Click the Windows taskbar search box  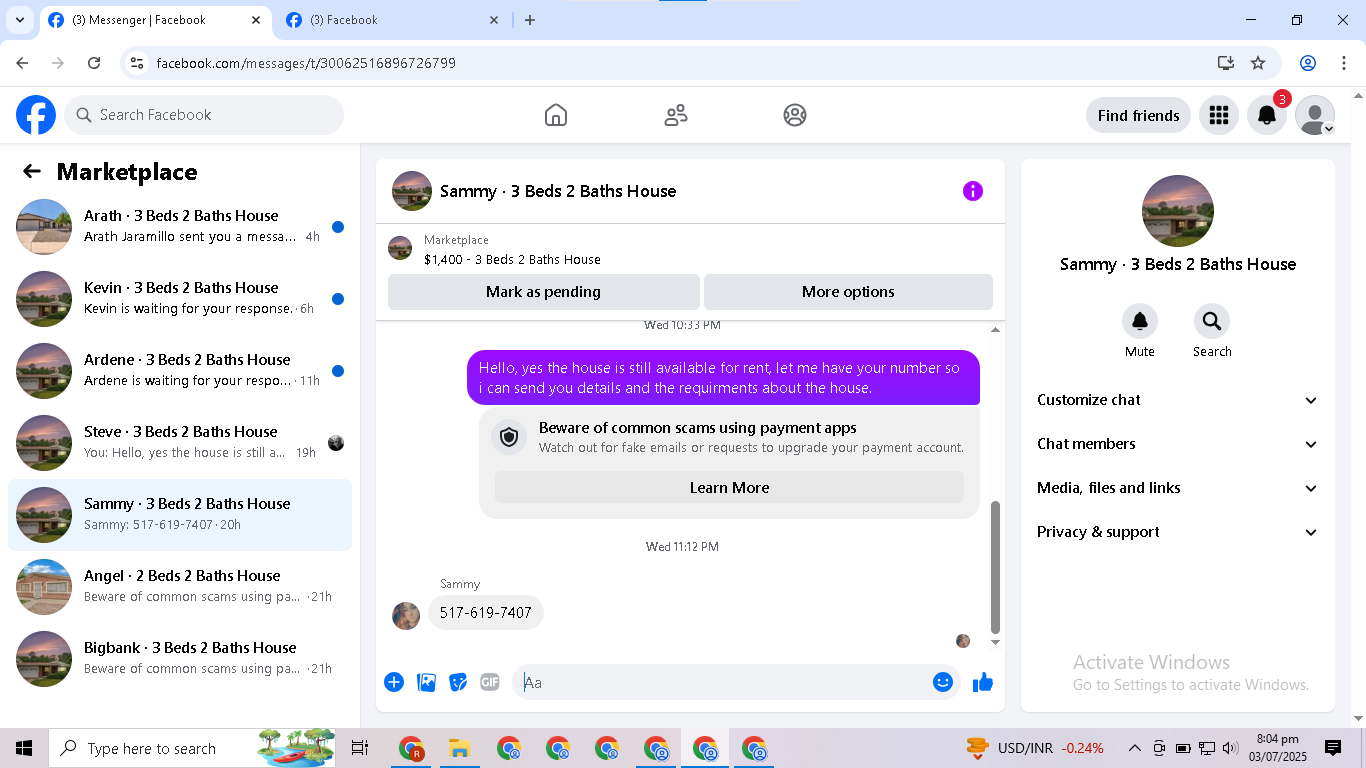point(193,748)
